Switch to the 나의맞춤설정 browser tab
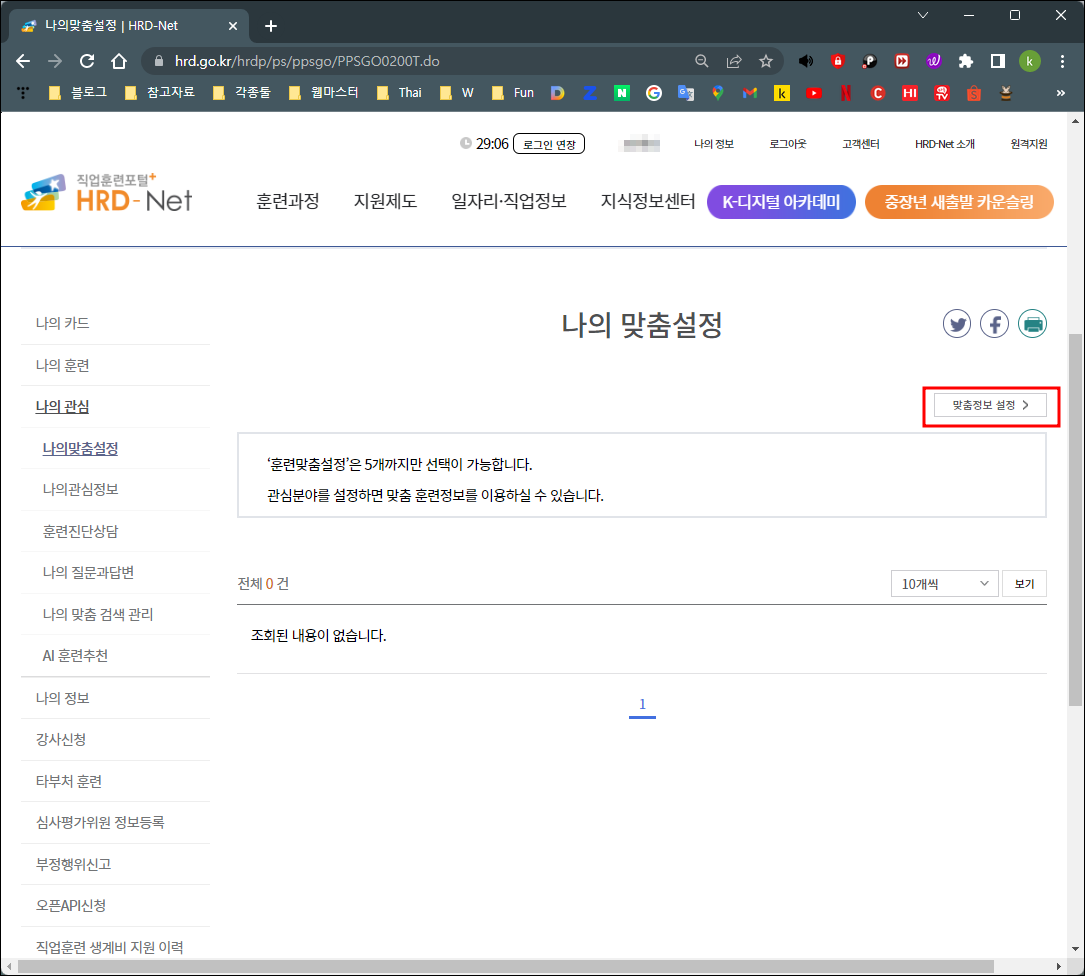This screenshot has height=976, width=1085. pyautogui.click(x=110, y=26)
